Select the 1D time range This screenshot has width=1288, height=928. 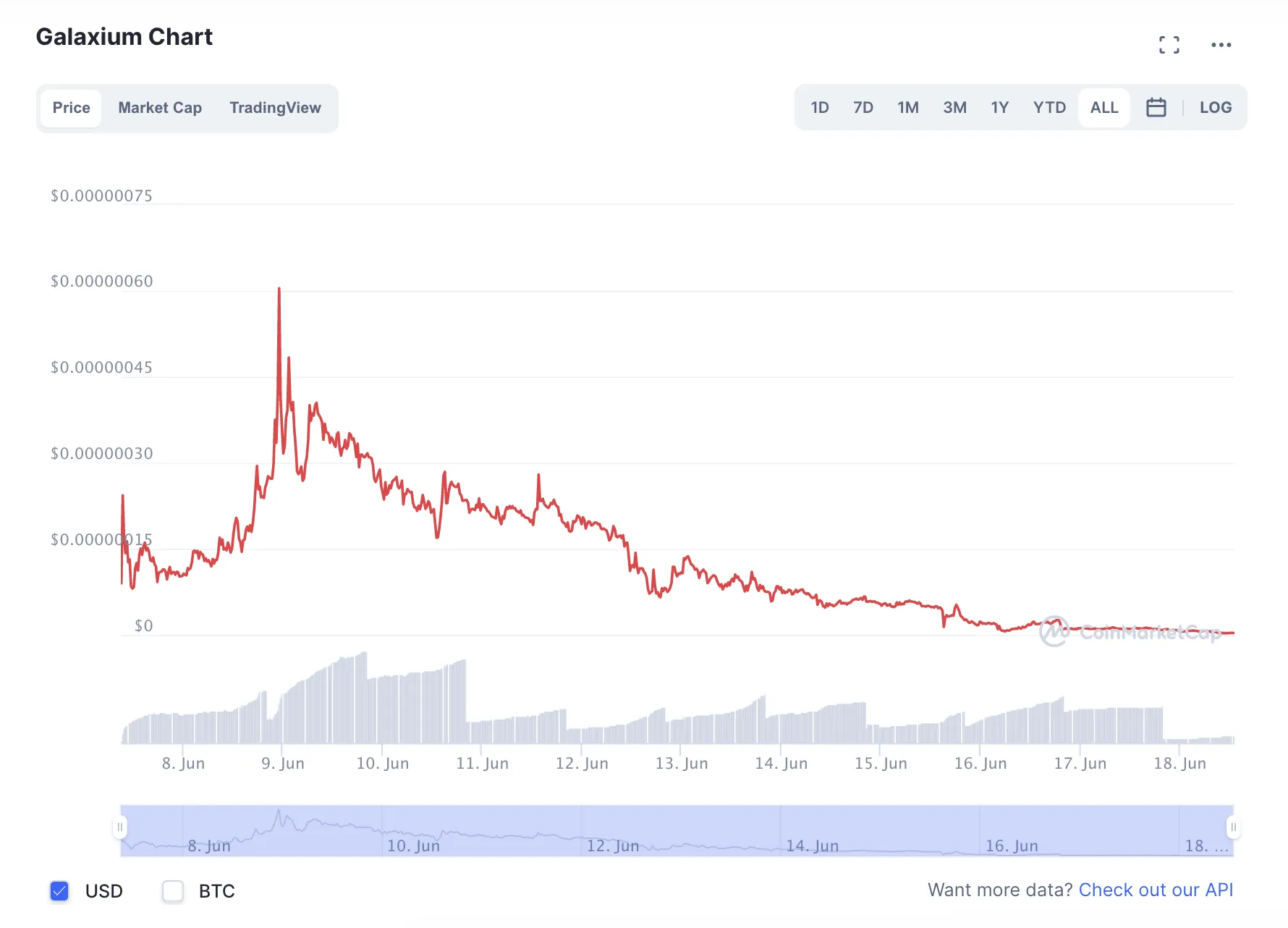point(820,107)
